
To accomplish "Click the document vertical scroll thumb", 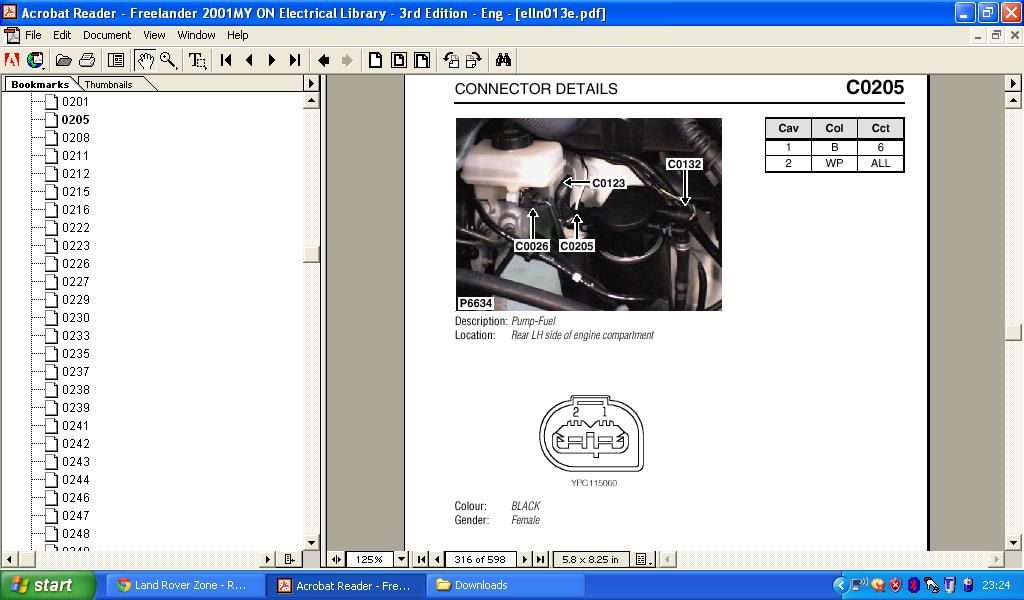I will (x=1013, y=332).
